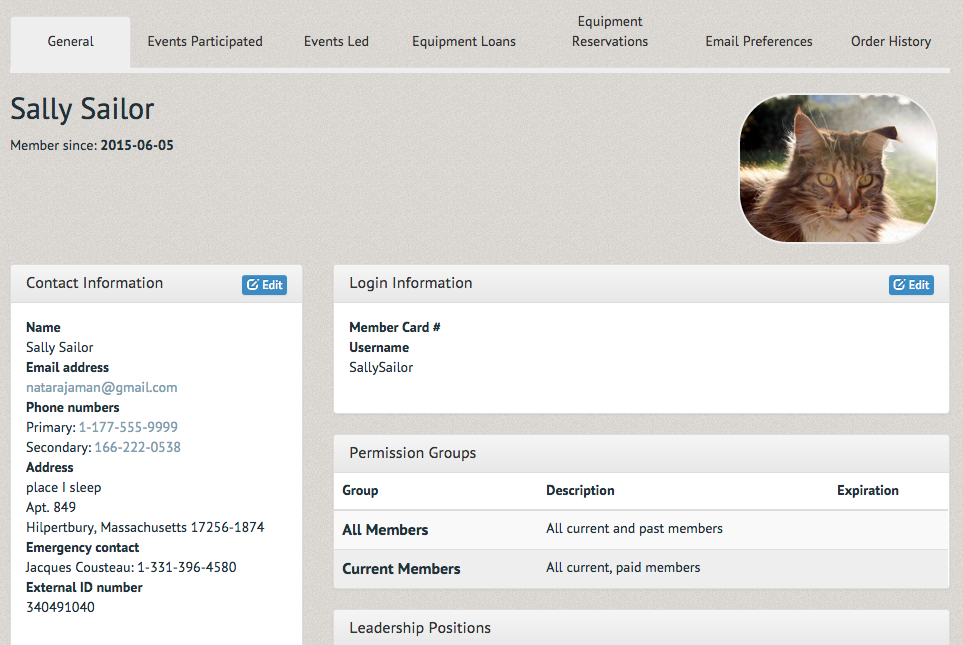Click the Apt. 849 address line
This screenshot has height=645, width=963.
[51, 507]
